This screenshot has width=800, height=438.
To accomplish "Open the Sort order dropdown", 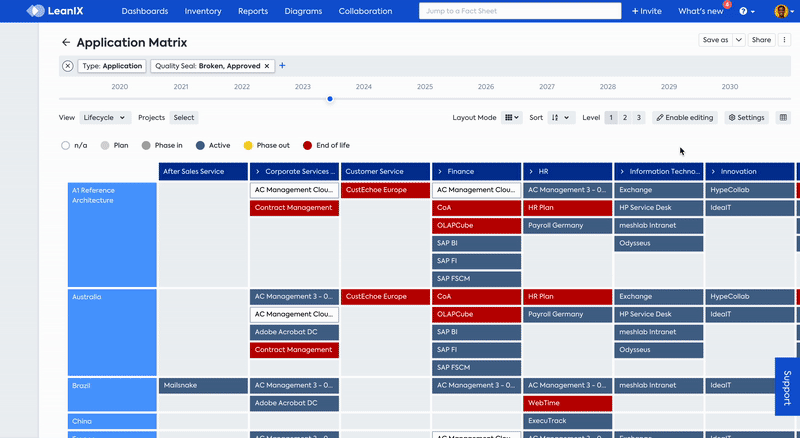I will click(561, 117).
